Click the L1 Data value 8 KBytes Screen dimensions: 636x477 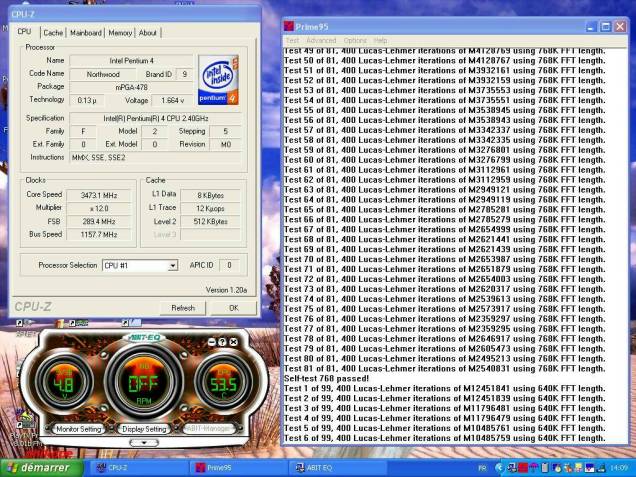click(211, 196)
